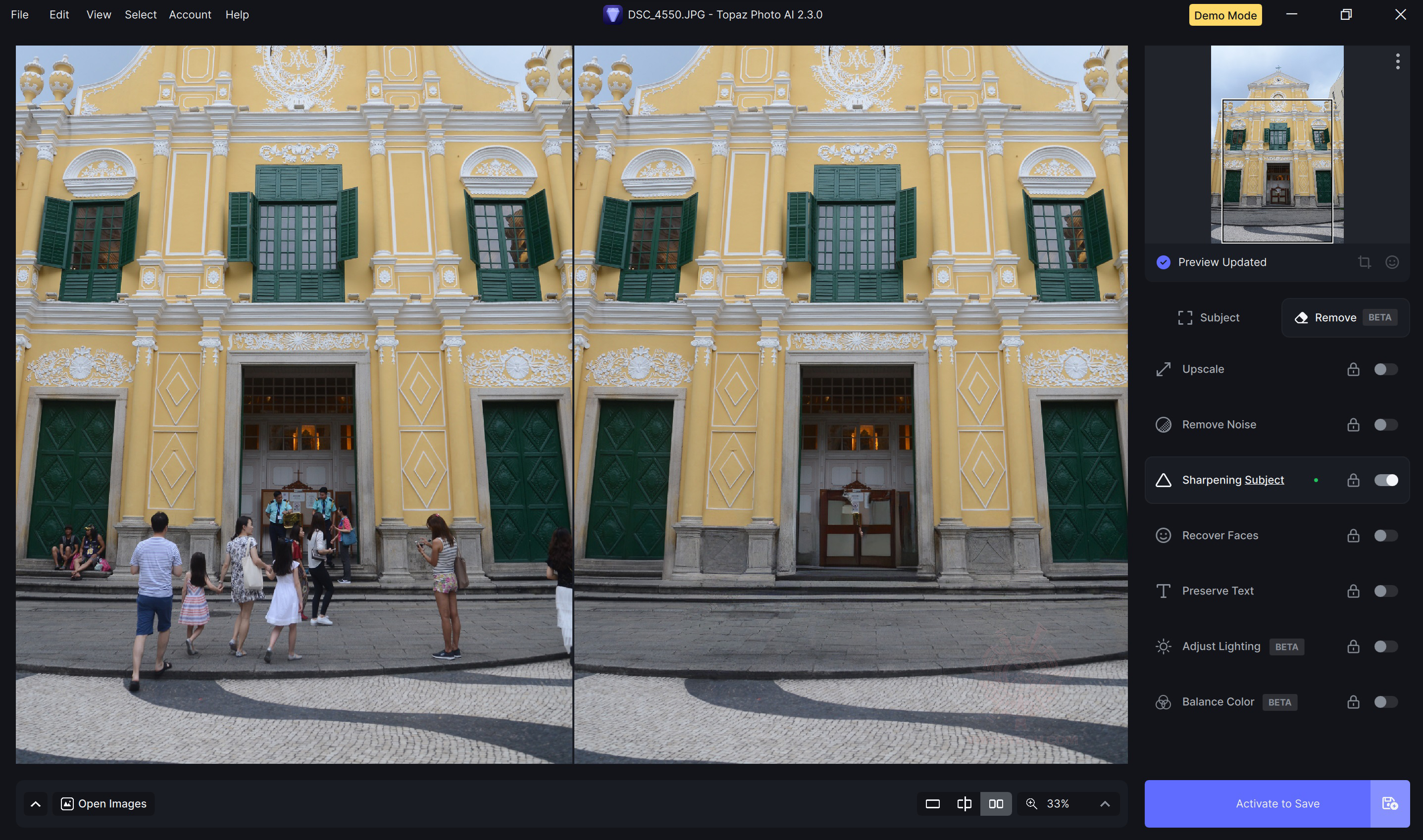Click the lock icon for Preserve Text

(x=1353, y=591)
